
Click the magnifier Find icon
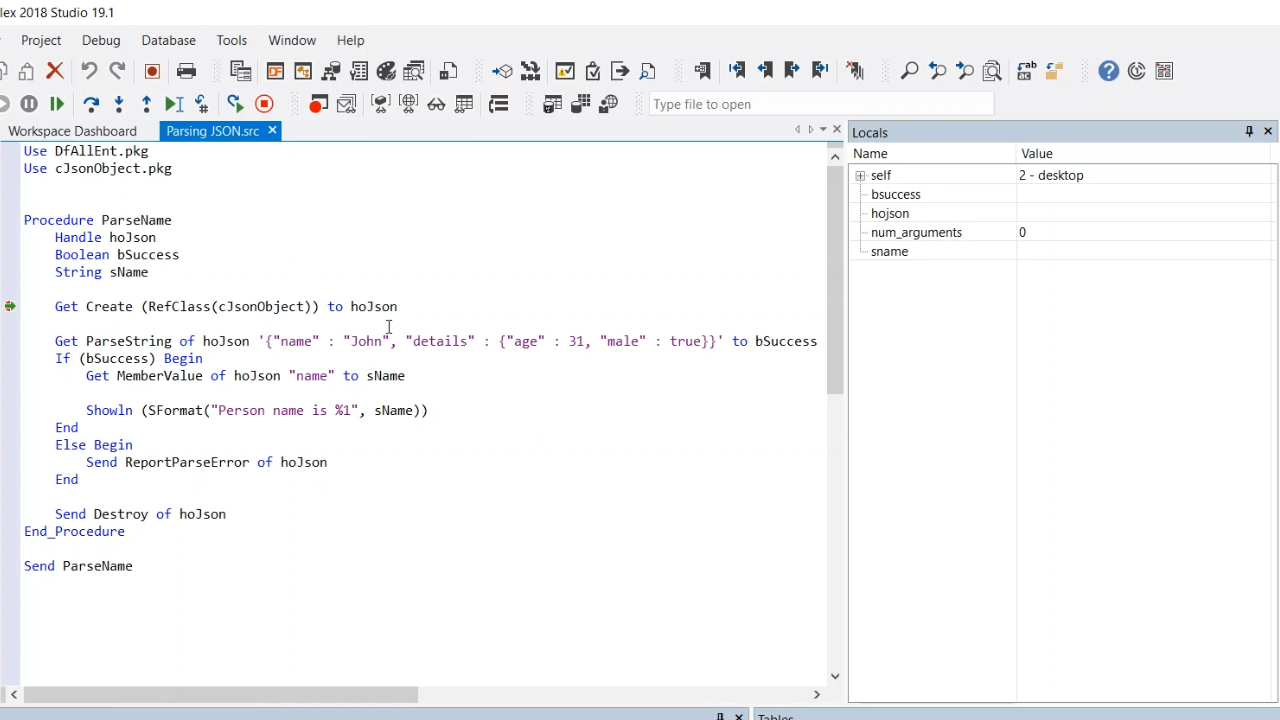(909, 71)
